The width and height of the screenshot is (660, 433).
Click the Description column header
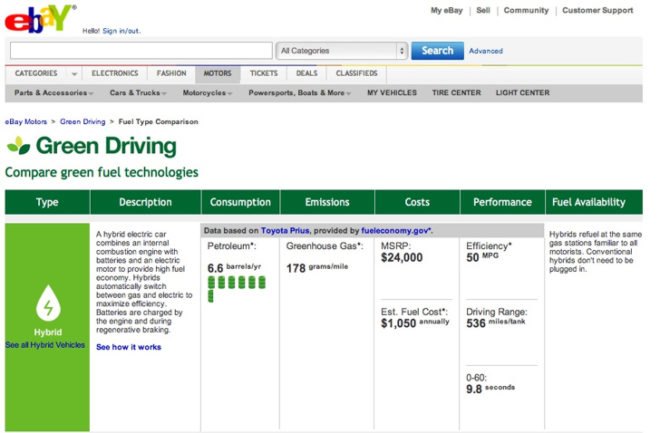point(145,202)
